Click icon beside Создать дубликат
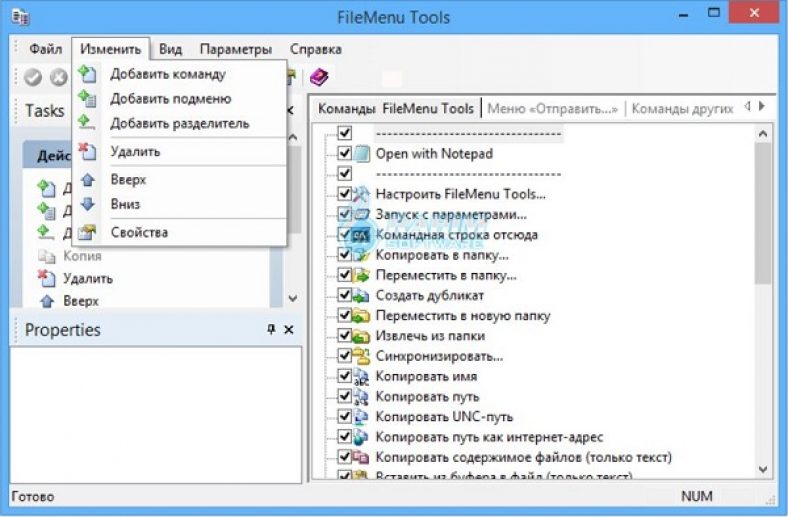The width and height of the screenshot is (788, 517). (x=361, y=295)
